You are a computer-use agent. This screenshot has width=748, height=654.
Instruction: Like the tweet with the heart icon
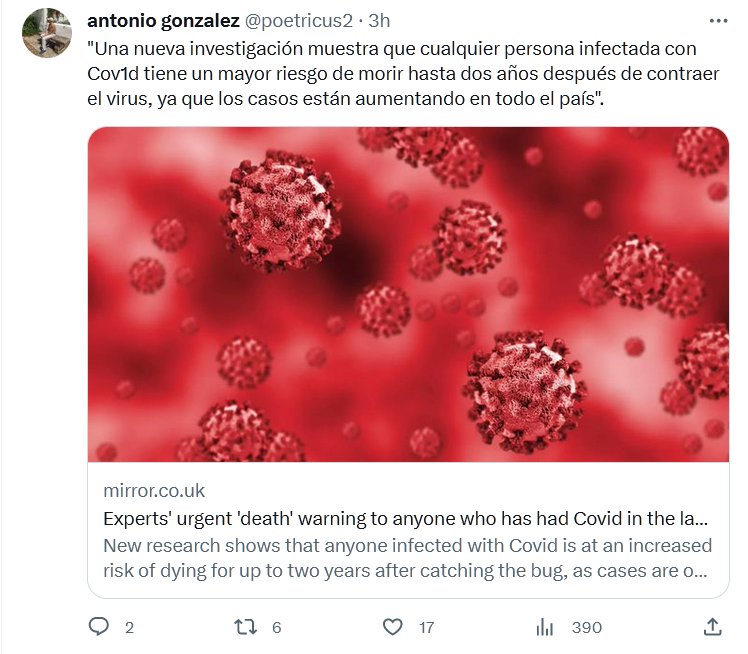[394, 627]
